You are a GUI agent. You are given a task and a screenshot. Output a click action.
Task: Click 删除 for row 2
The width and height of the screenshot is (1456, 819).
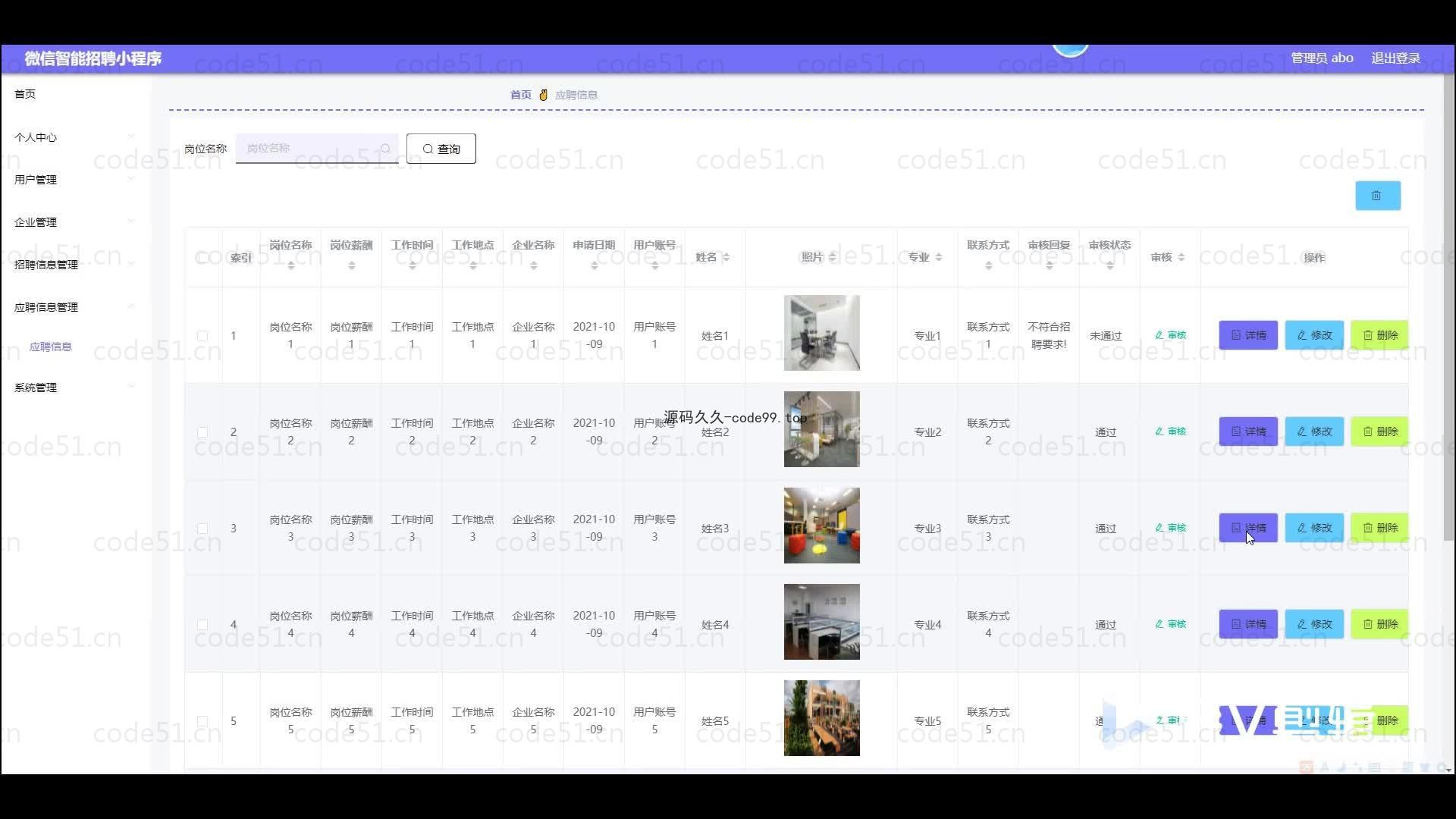[x=1379, y=431]
